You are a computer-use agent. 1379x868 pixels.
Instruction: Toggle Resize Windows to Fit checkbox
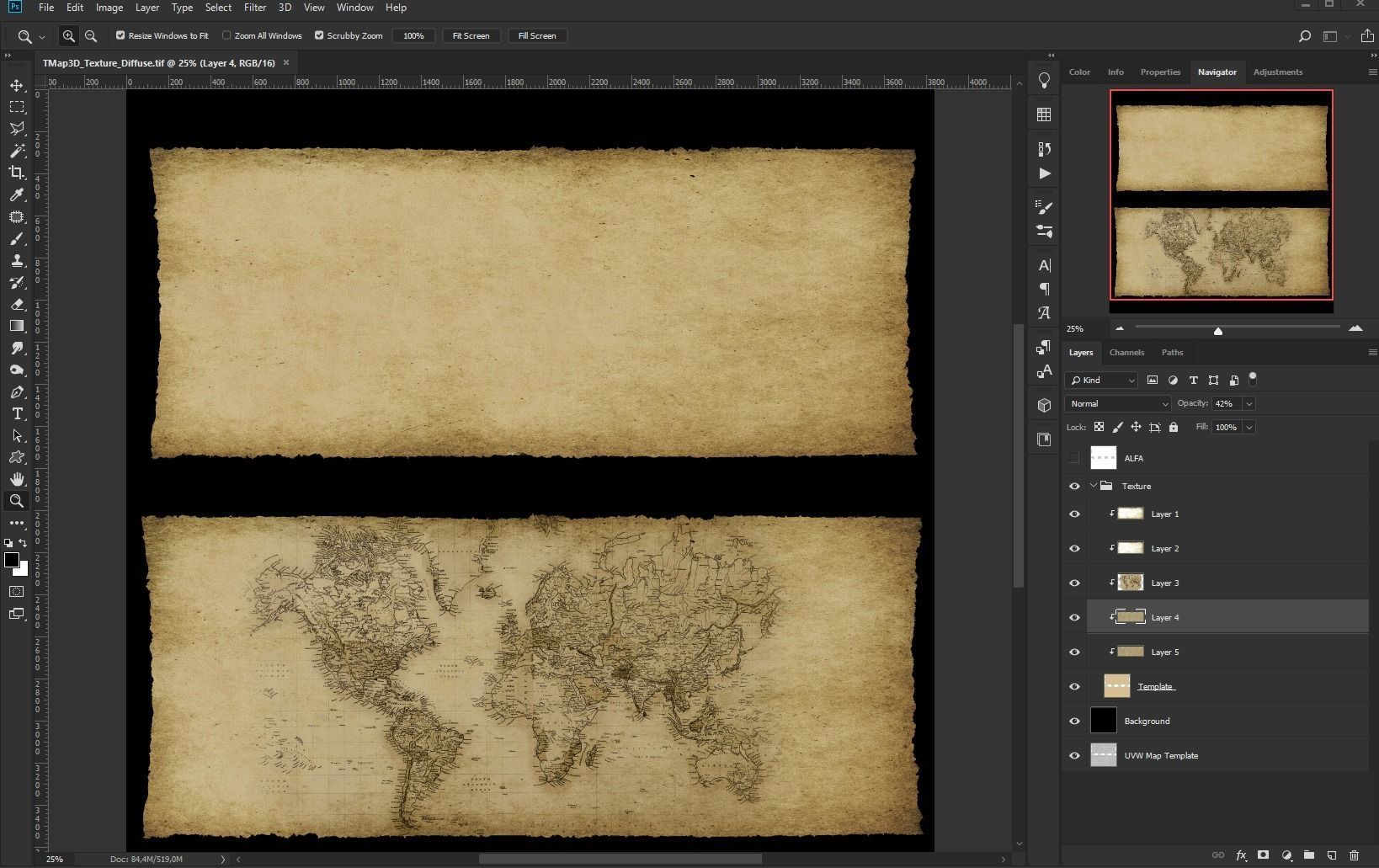point(120,35)
